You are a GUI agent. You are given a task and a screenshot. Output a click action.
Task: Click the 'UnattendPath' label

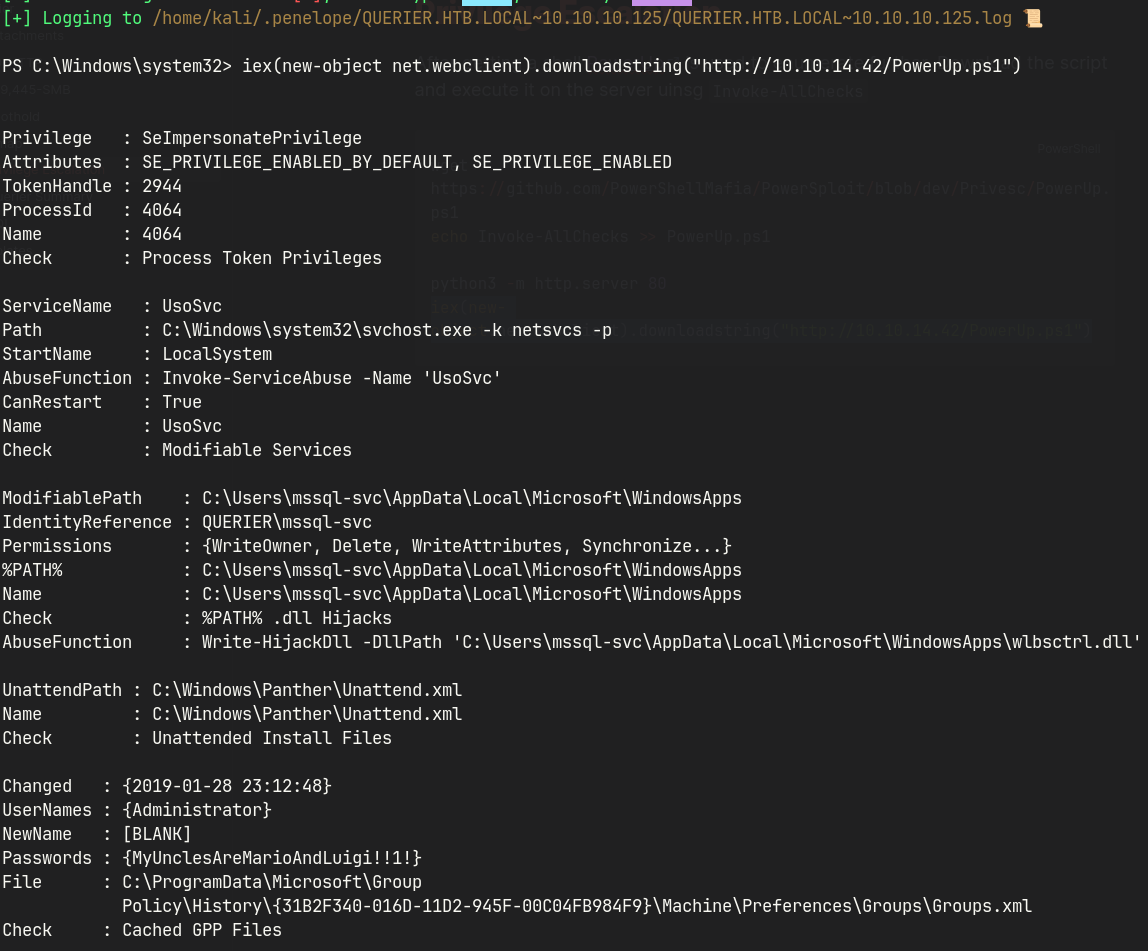tap(62, 690)
